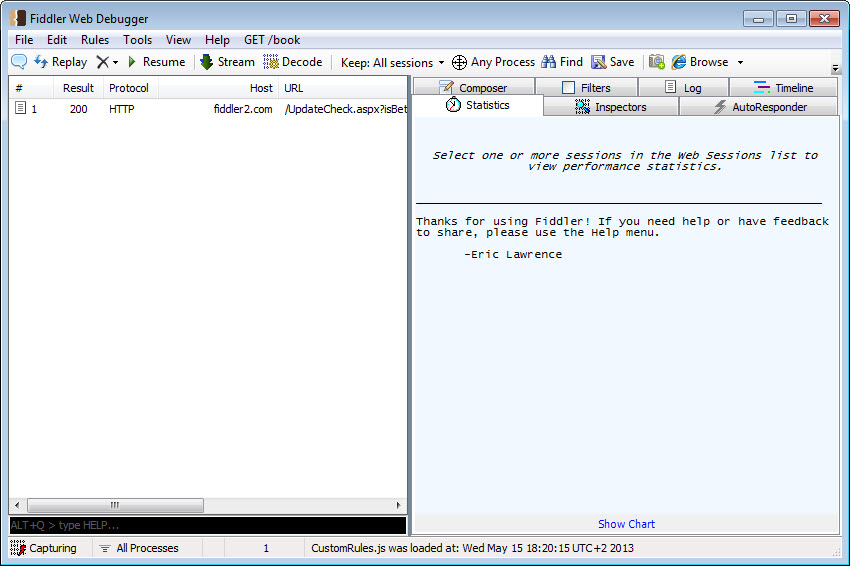Click the GET /book menu item
This screenshot has height=566, width=850.
pos(272,40)
